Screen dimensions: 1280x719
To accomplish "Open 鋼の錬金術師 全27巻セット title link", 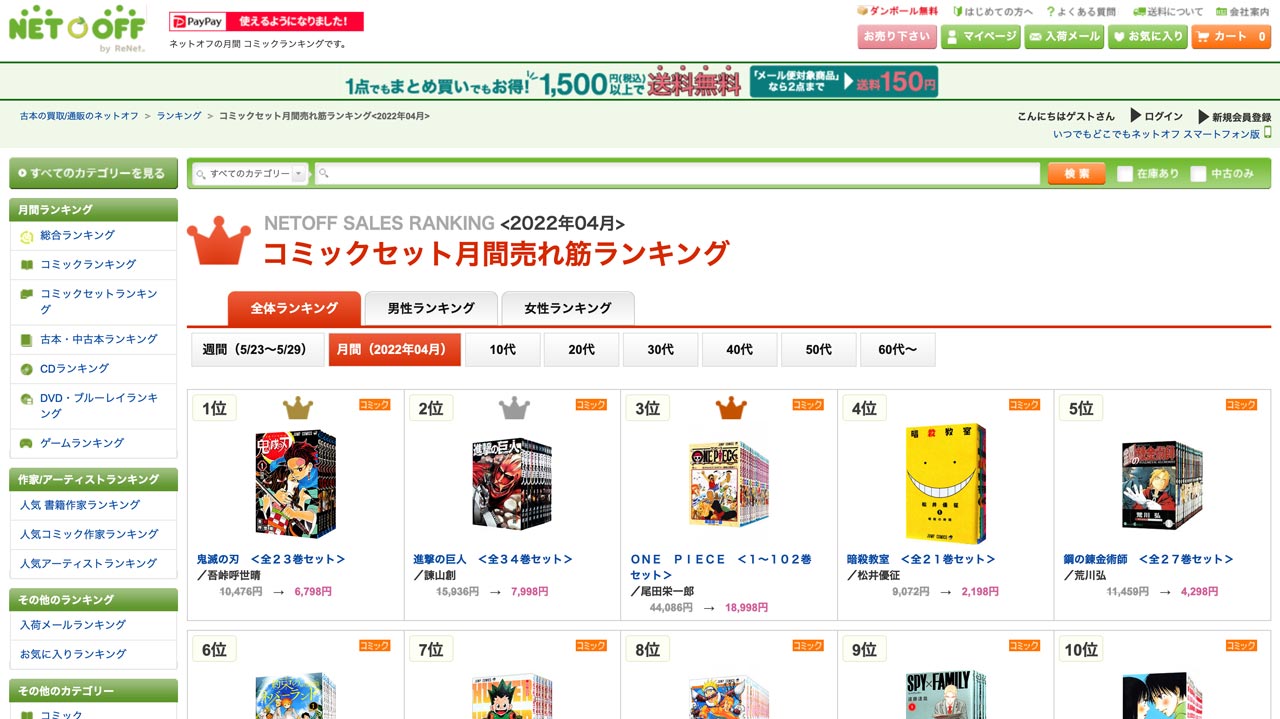I will [1149, 559].
